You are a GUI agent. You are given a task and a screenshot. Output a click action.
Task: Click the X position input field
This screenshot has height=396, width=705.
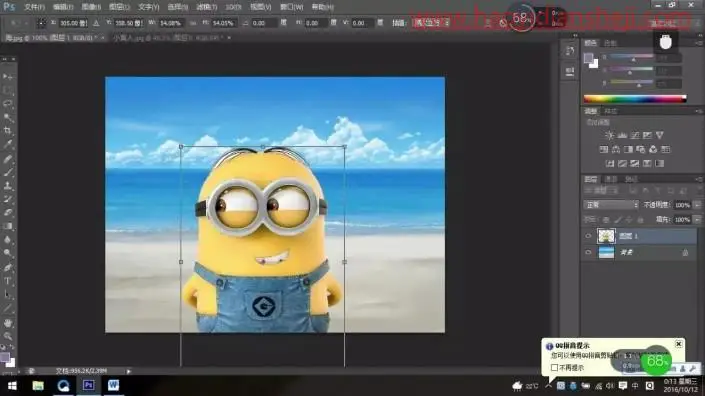[73, 23]
